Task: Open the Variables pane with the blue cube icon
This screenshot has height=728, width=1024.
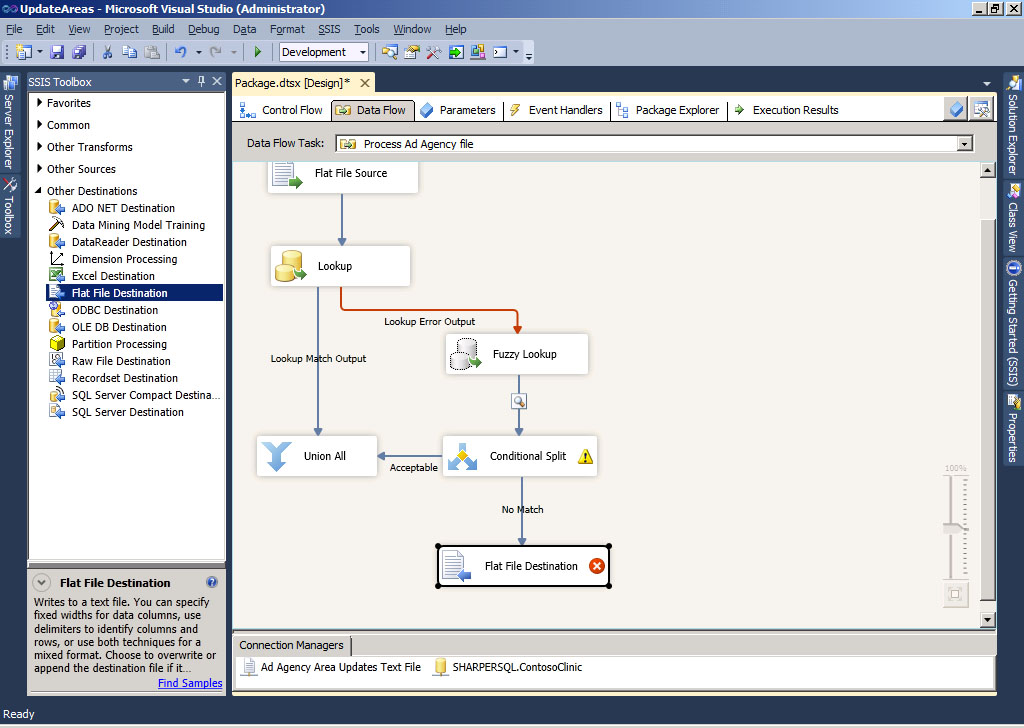Action: (x=956, y=110)
